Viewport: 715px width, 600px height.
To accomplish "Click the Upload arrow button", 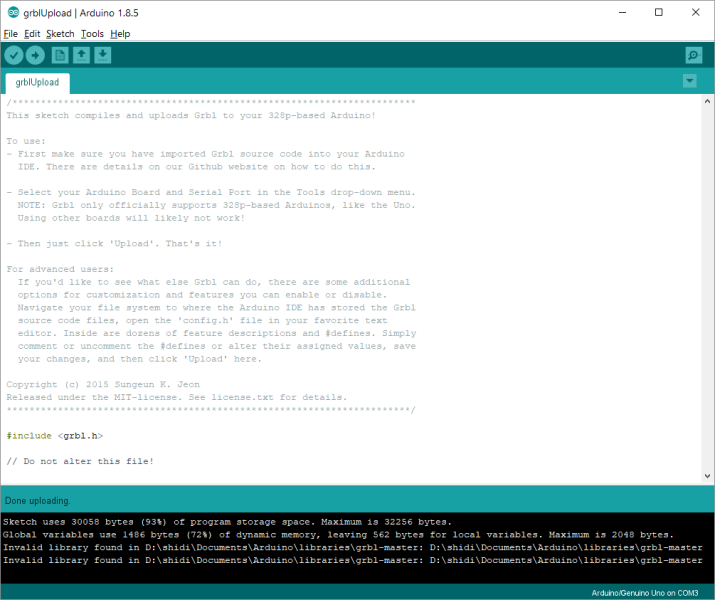I will (x=35, y=56).
